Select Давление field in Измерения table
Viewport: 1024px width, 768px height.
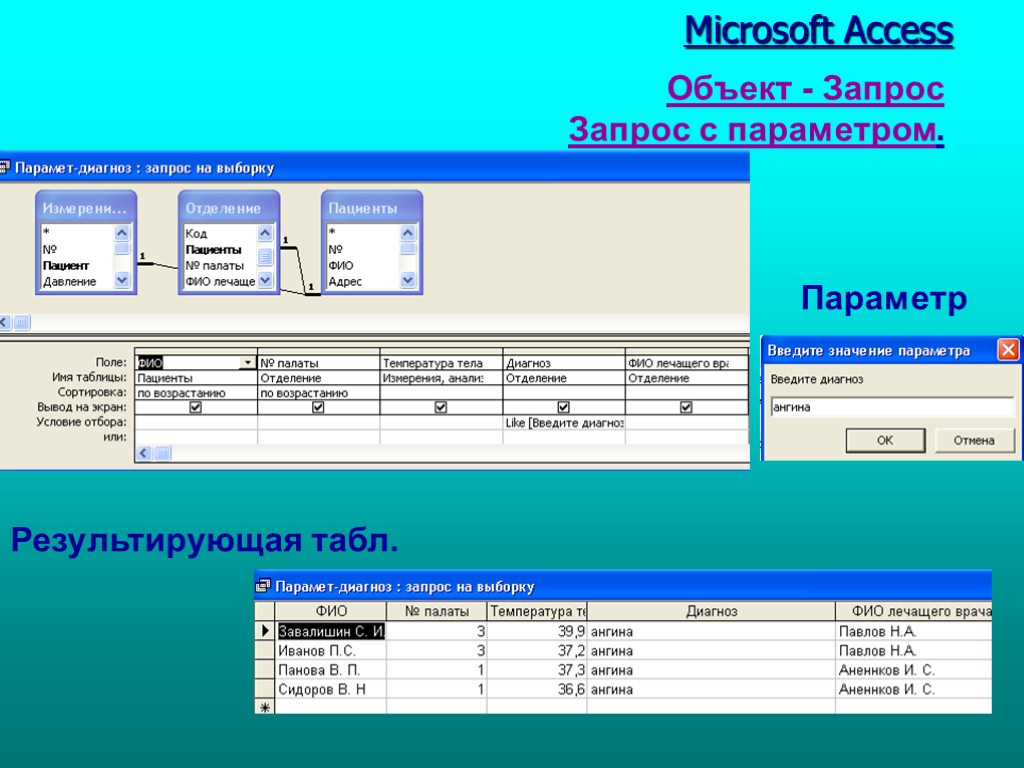coord(69,281)
